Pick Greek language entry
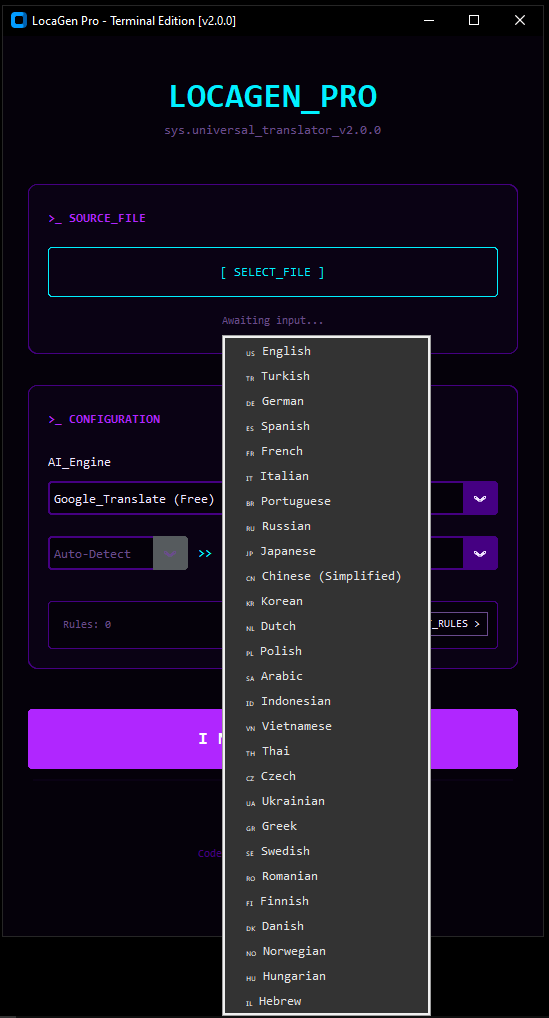This screenshot has height=1018, width=549. click(x=326, y=826)
